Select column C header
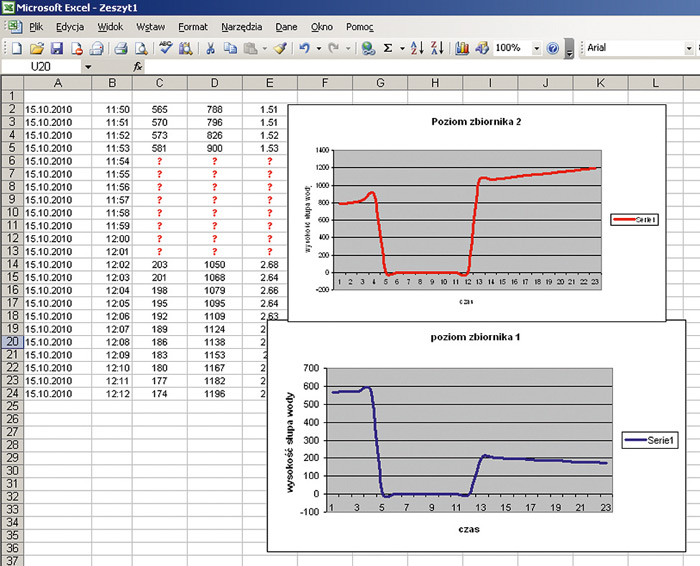The image size is (700, 566). pos(158,83)
